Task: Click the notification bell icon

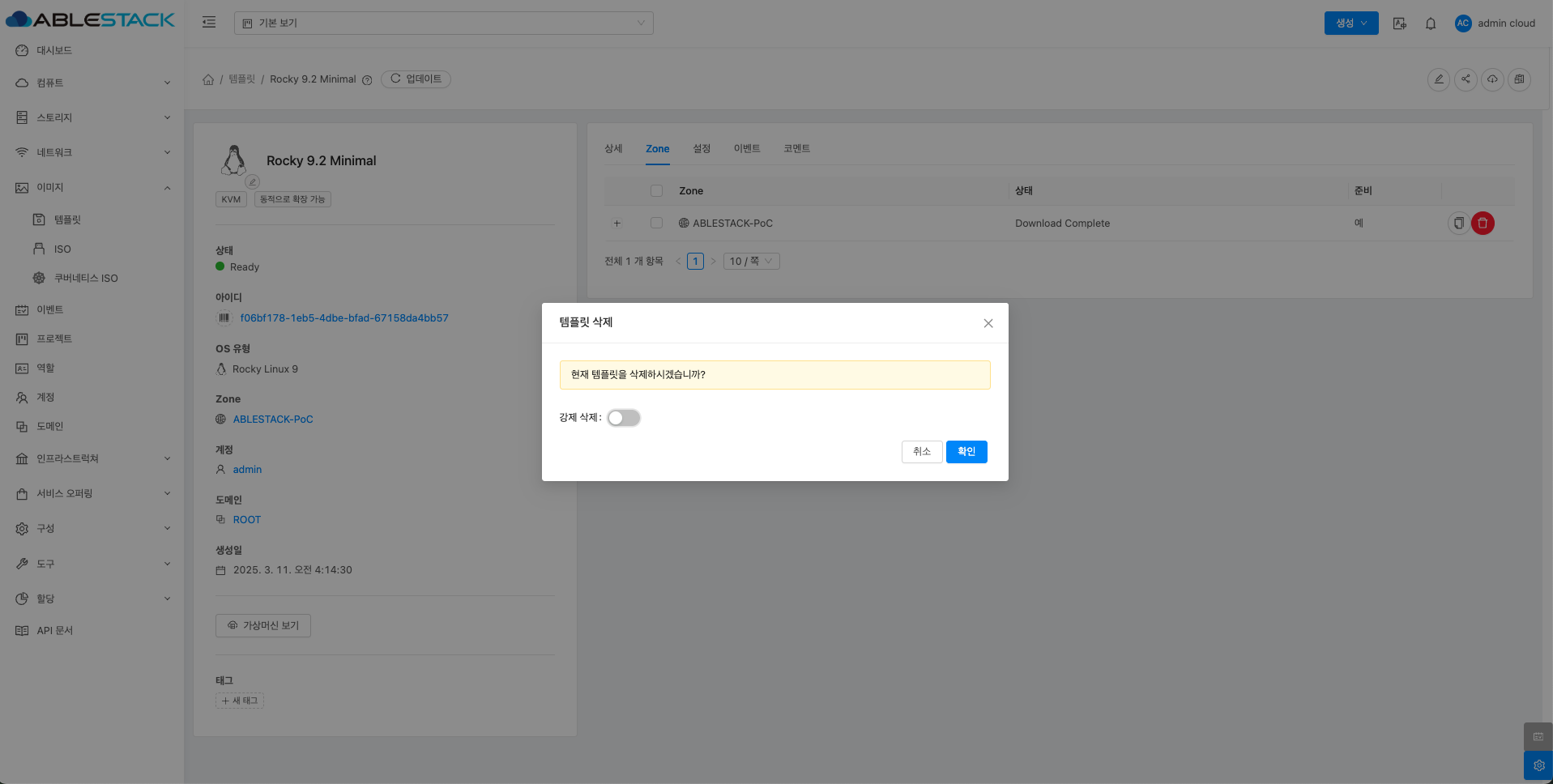Action: [x=1431, y=23]
